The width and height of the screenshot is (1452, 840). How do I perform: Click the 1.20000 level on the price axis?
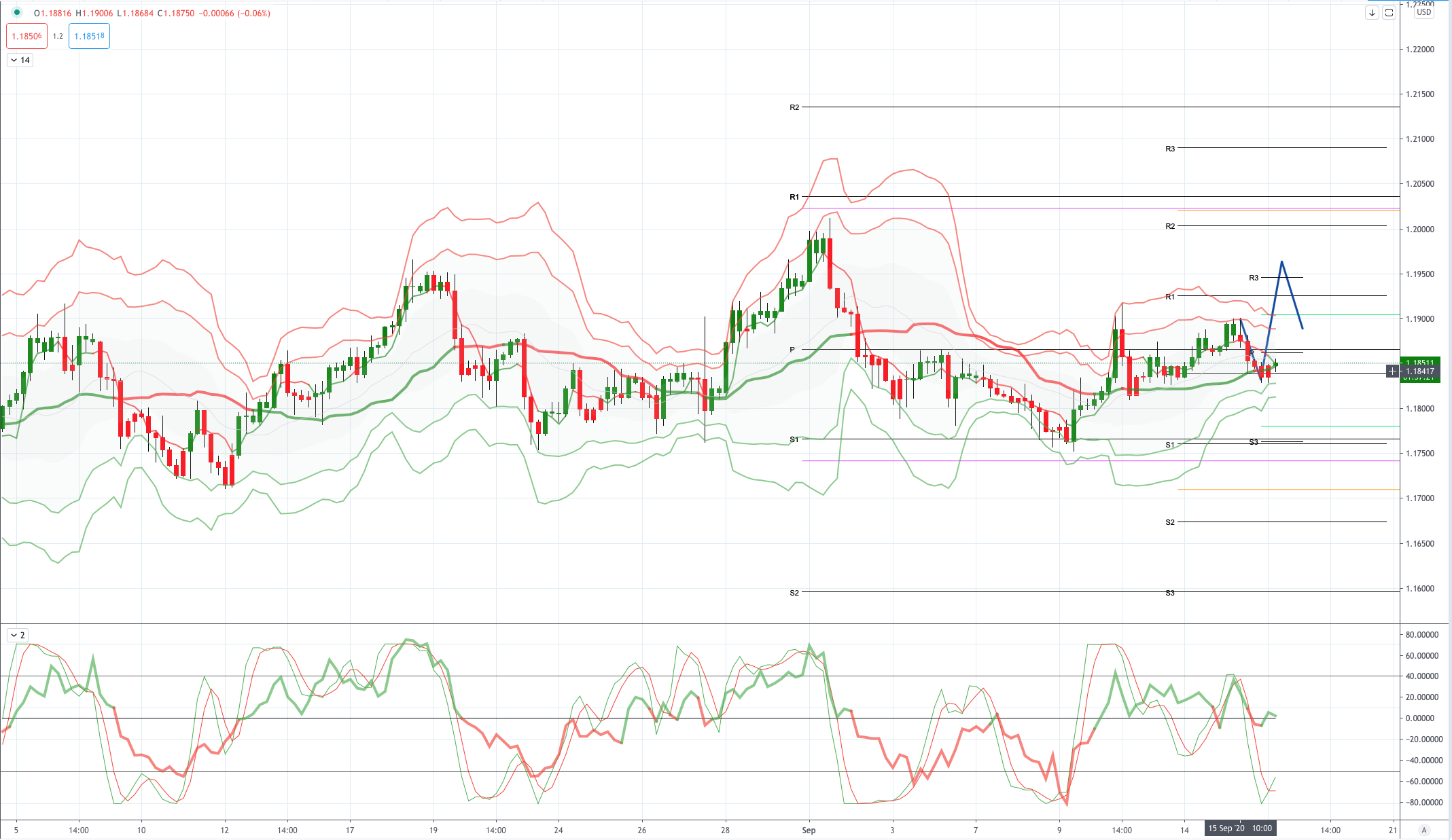pyautogui.click(x=1420, y=229)
